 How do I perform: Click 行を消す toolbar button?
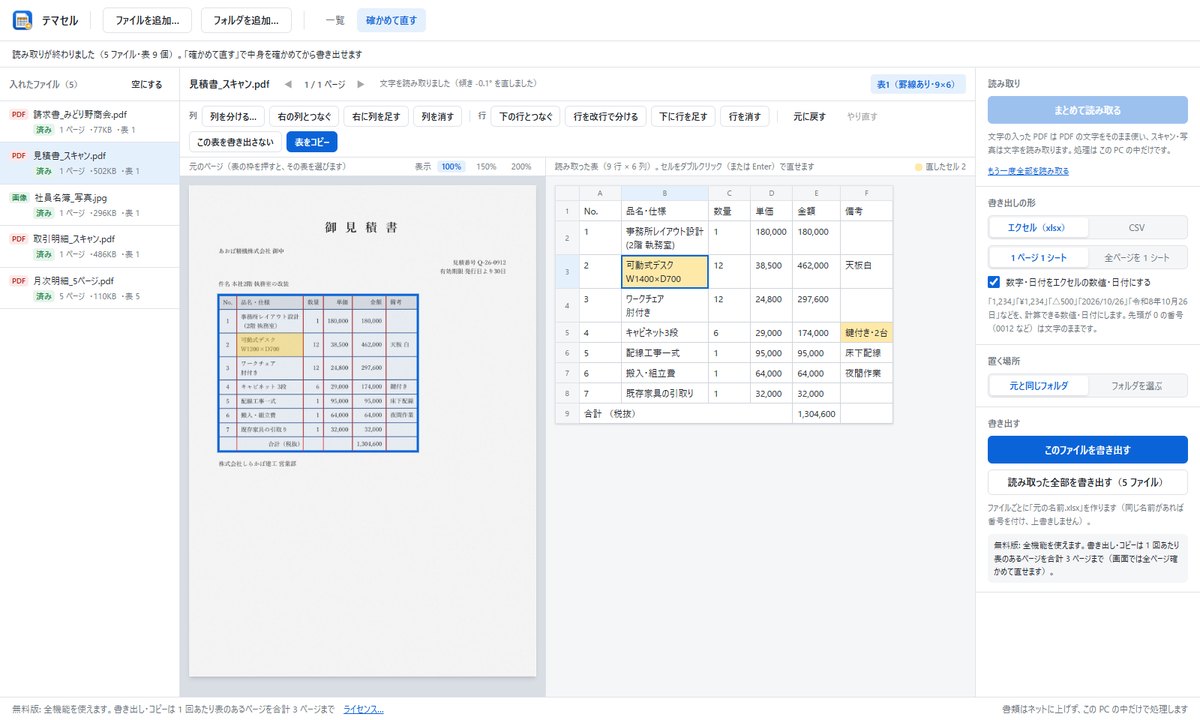745,117
